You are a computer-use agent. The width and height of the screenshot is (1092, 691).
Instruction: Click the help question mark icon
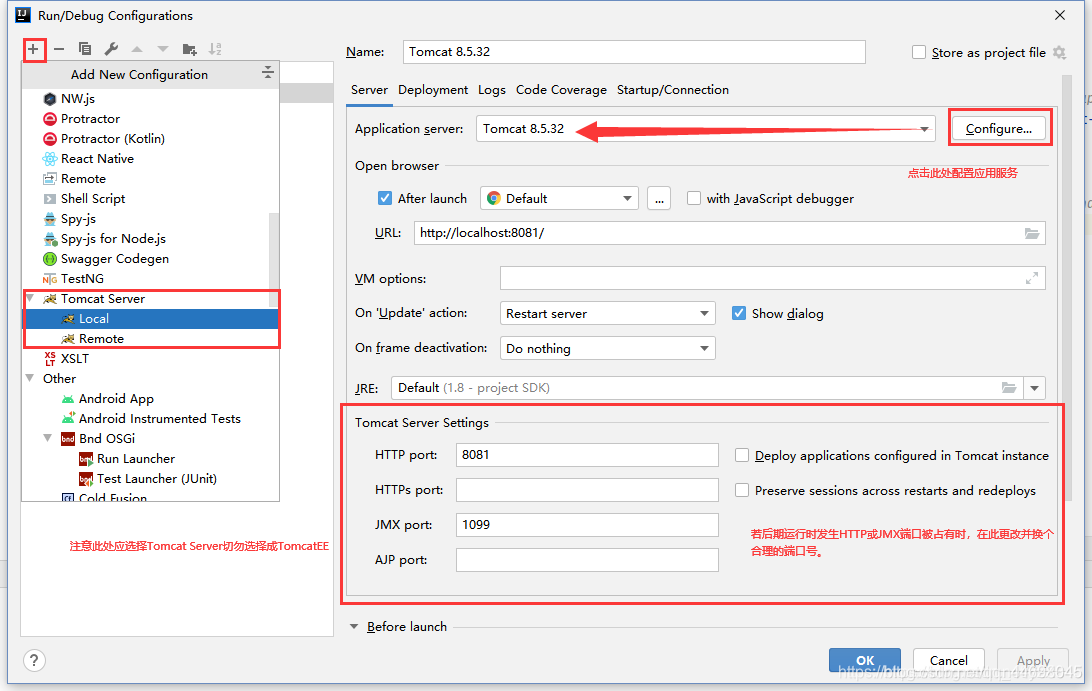[x=34, y=660]
